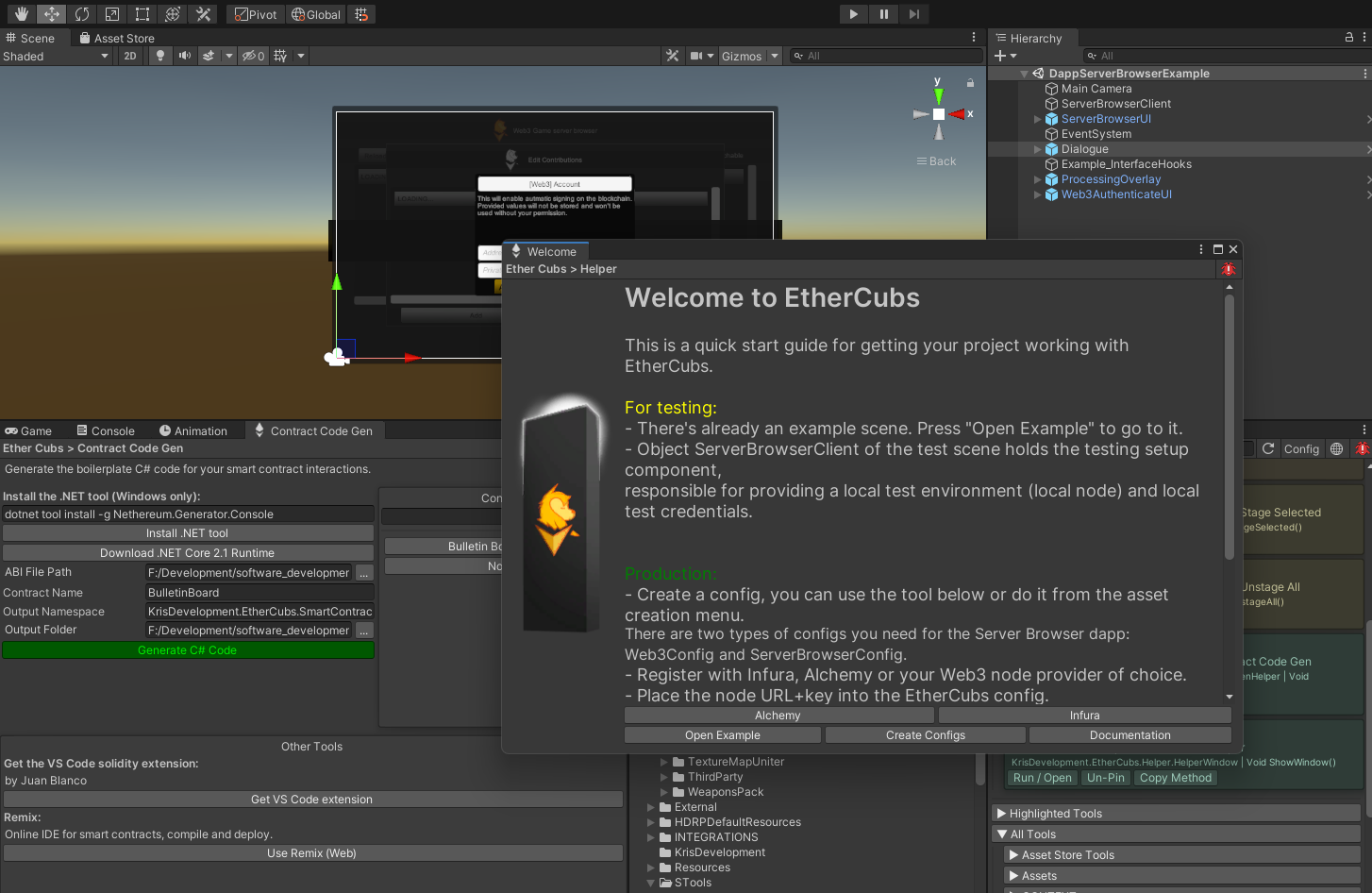Browse for ABI File Path
The image size is (1372, 893).
click(x=364, y=573)
